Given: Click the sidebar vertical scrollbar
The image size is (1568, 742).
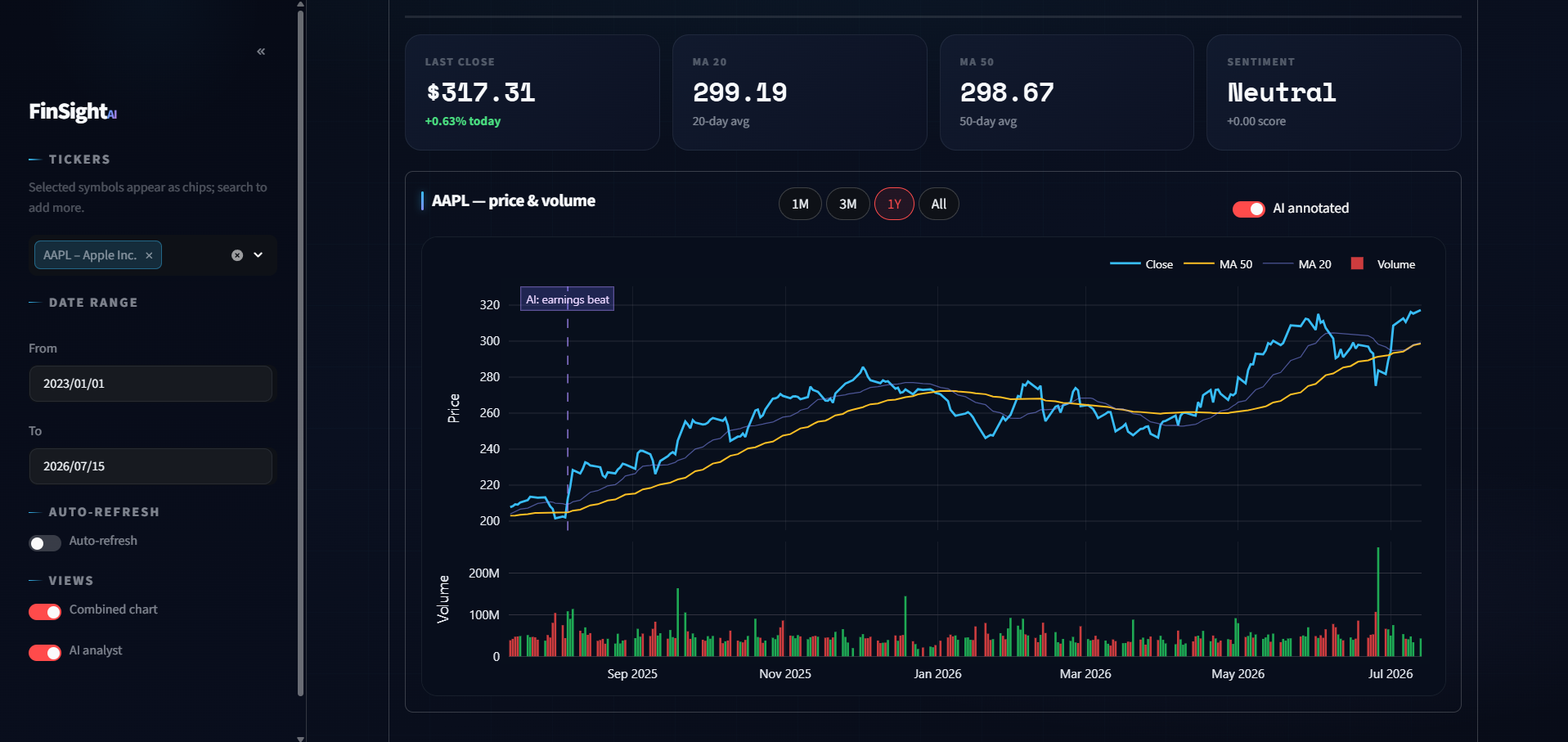Looking at the screenshot, I should click(x=300, y=352).
